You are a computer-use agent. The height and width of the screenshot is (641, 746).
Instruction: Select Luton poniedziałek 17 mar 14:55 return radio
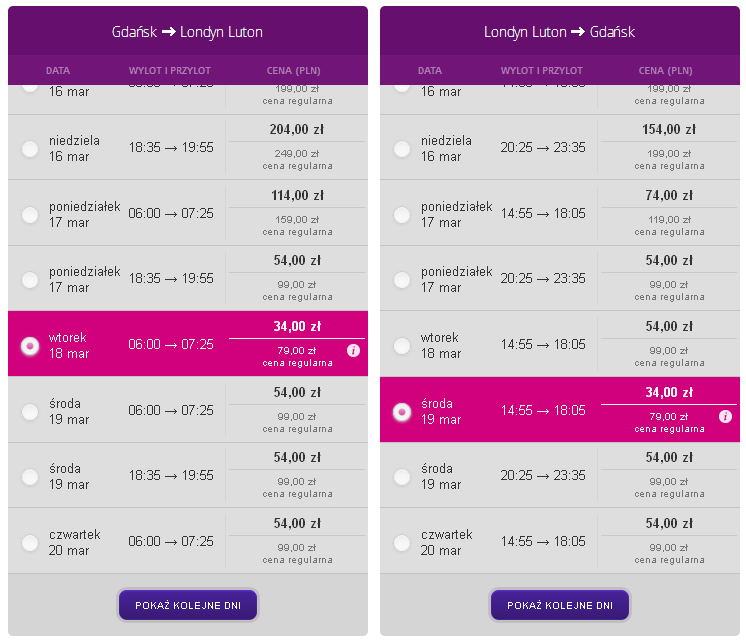click(402, 215)
